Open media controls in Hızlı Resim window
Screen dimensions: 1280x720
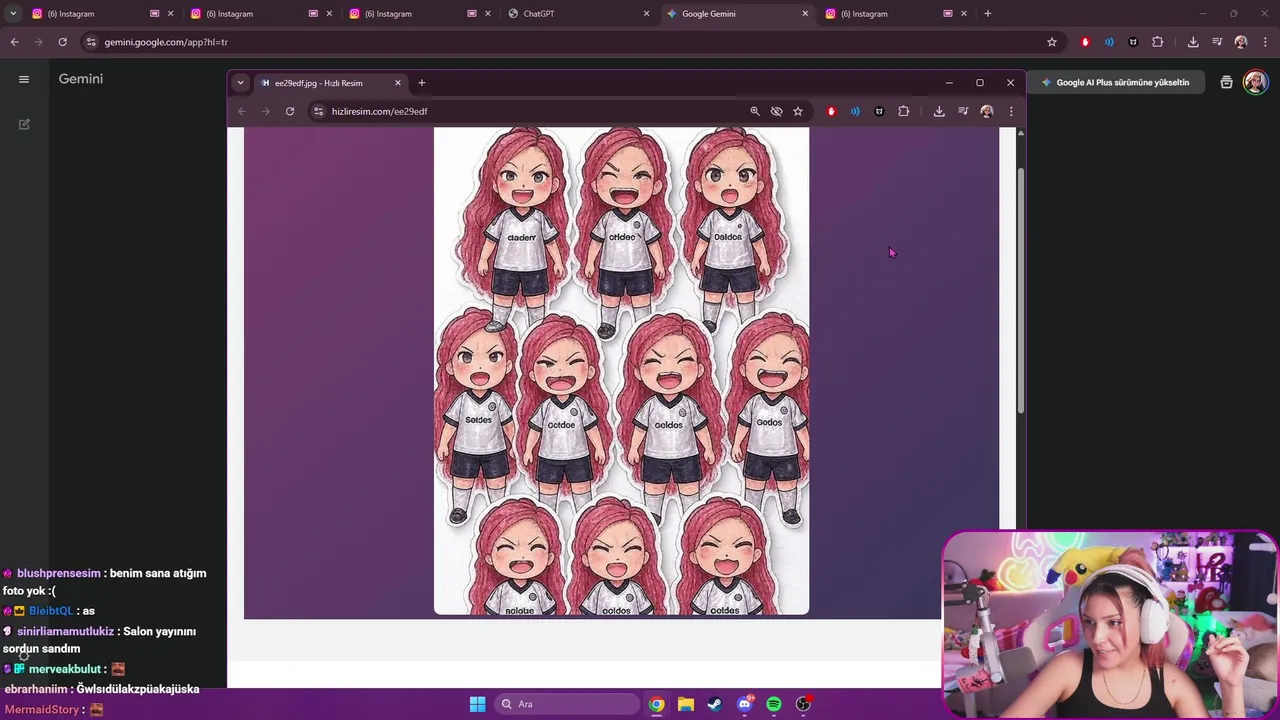tap(963, 111)
